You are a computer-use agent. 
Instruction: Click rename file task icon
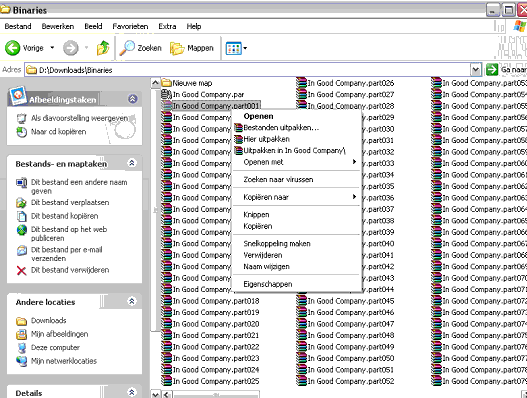click(22, 183)
